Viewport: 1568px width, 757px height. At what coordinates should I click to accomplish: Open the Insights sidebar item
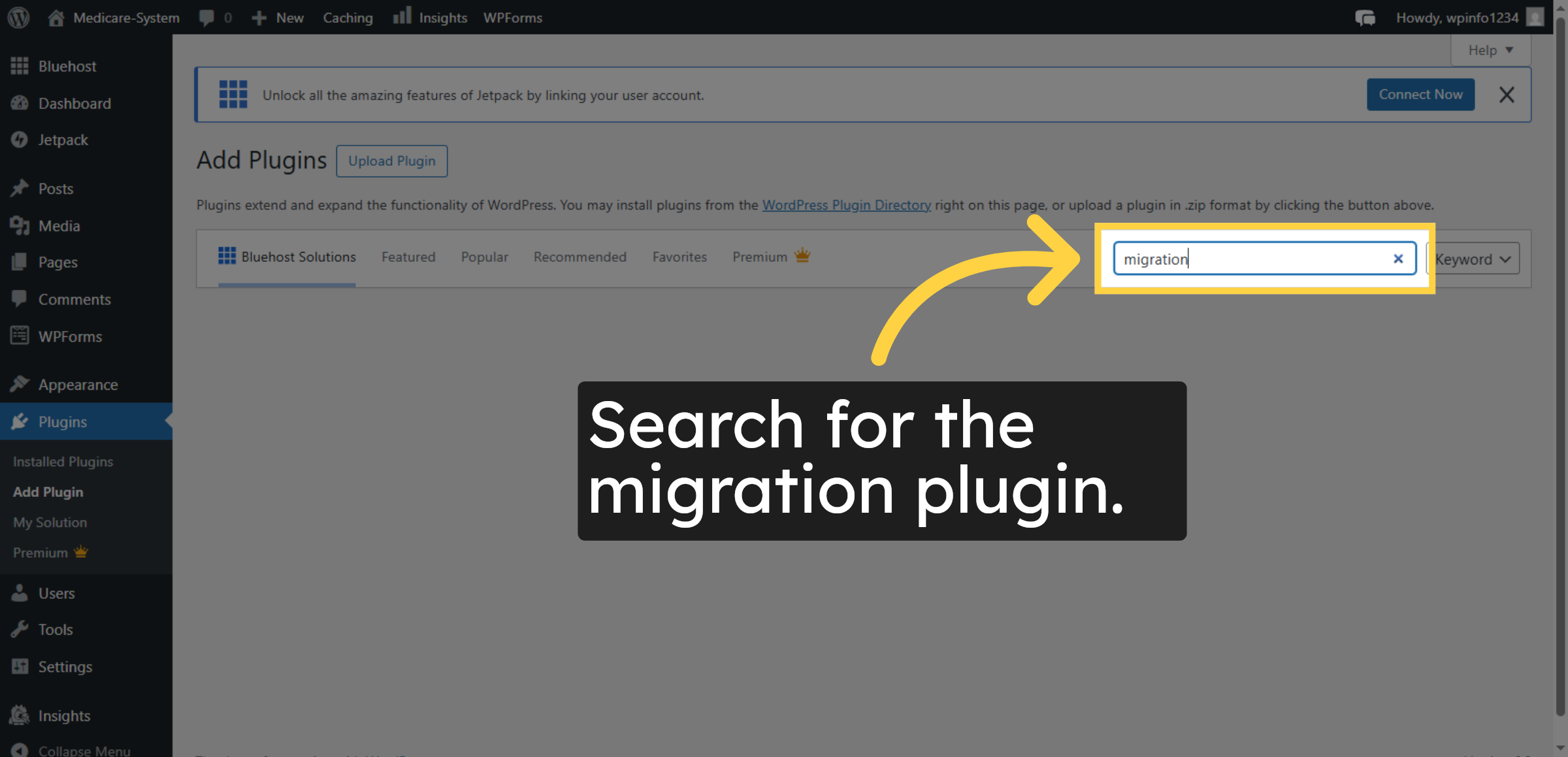pos(63,715)
